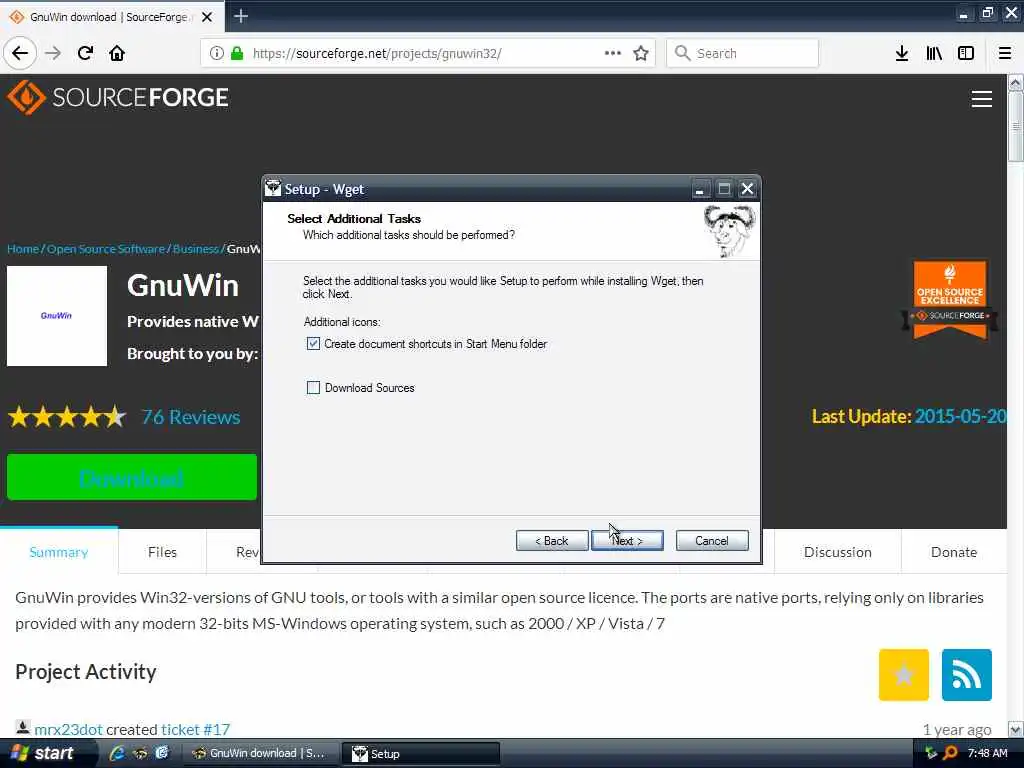Open the Home breadcrumb link

(x=23, y=249)
